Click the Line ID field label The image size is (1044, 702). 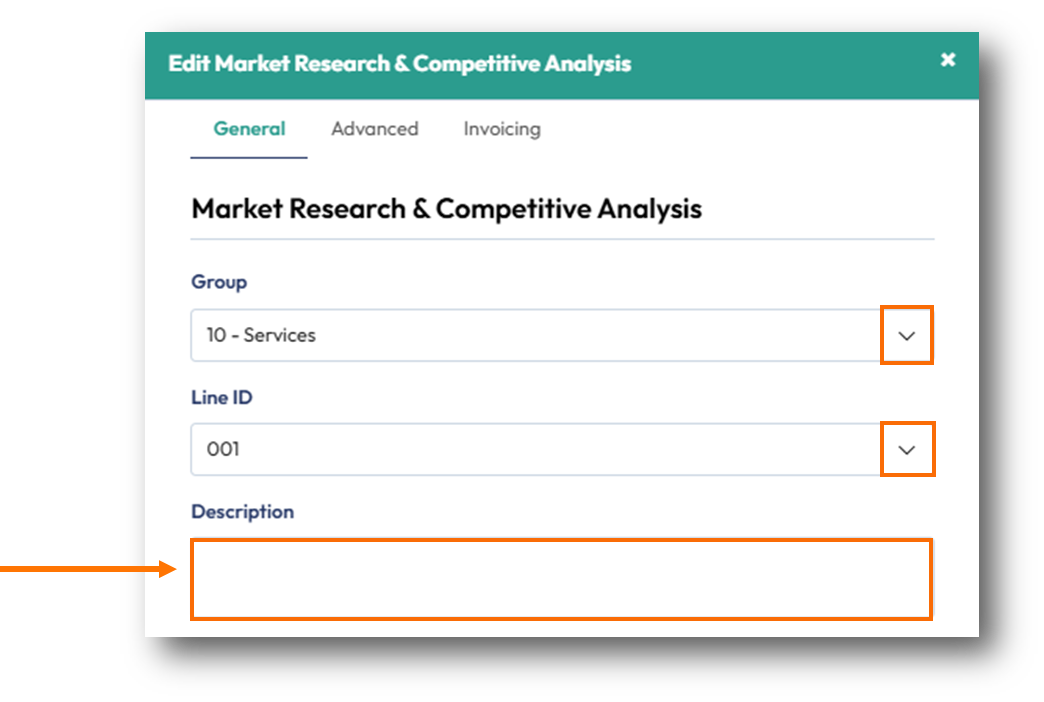click(x=222, y=397)
